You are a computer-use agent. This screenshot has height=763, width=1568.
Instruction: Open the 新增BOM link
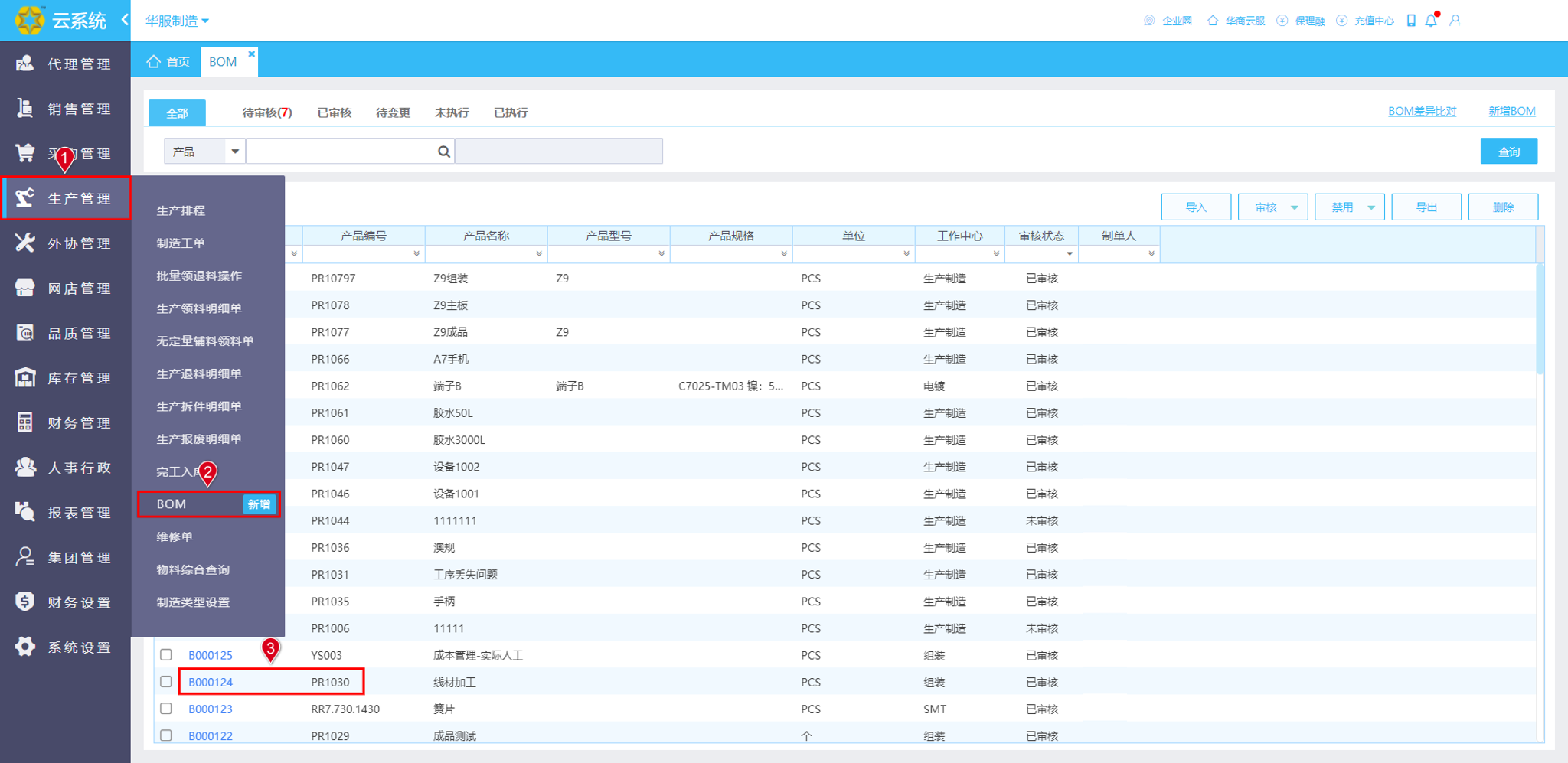1511,111
